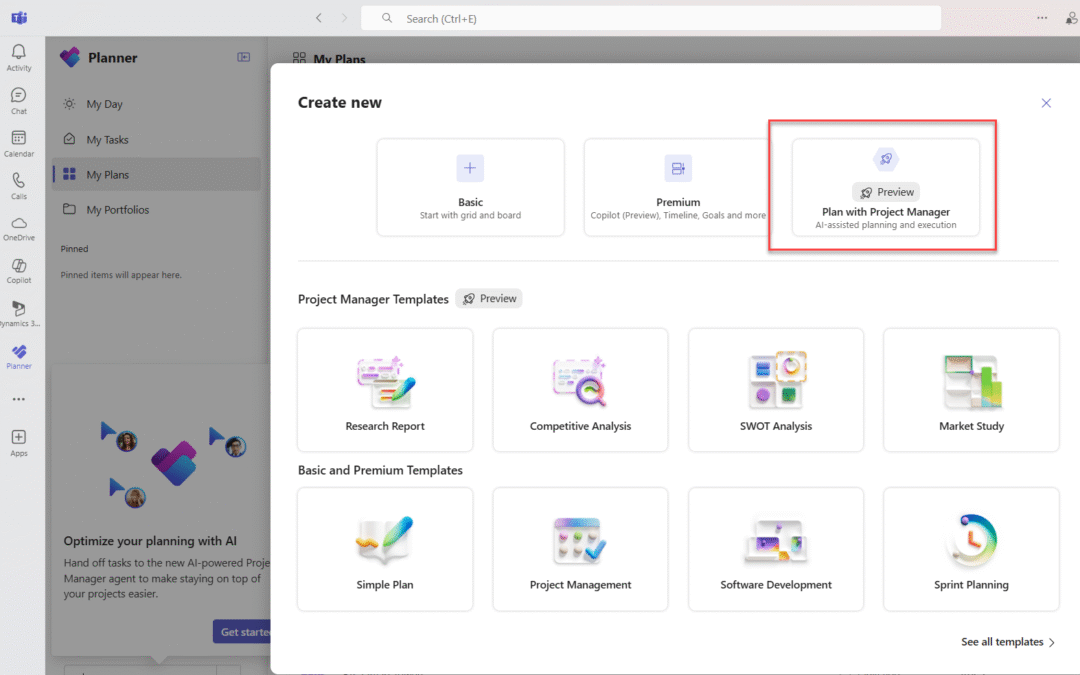Create a Basic plan
This screenshot has width=1080, height=675.
coord(470,187)
